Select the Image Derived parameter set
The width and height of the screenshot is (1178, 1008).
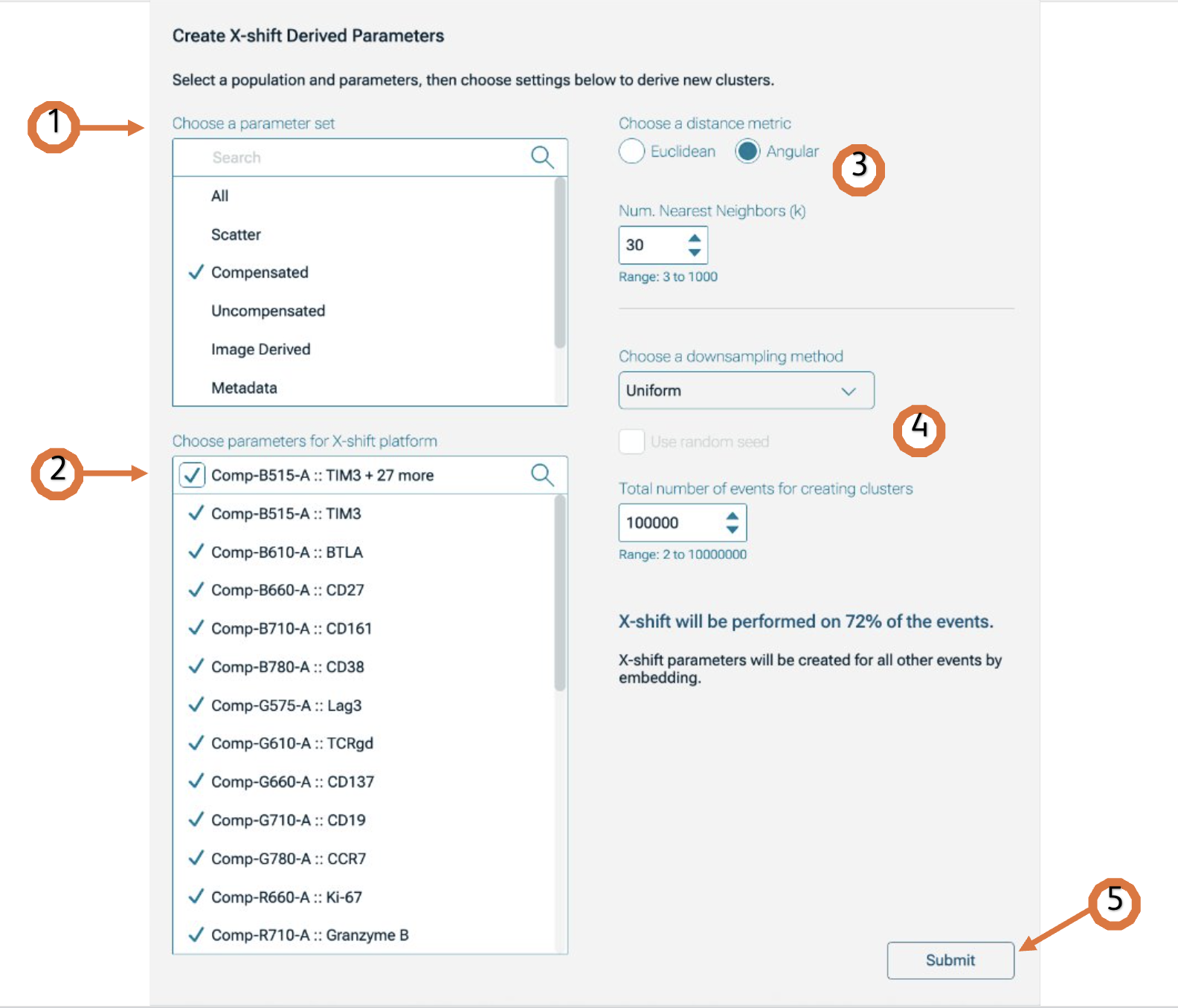coord(260,349)
